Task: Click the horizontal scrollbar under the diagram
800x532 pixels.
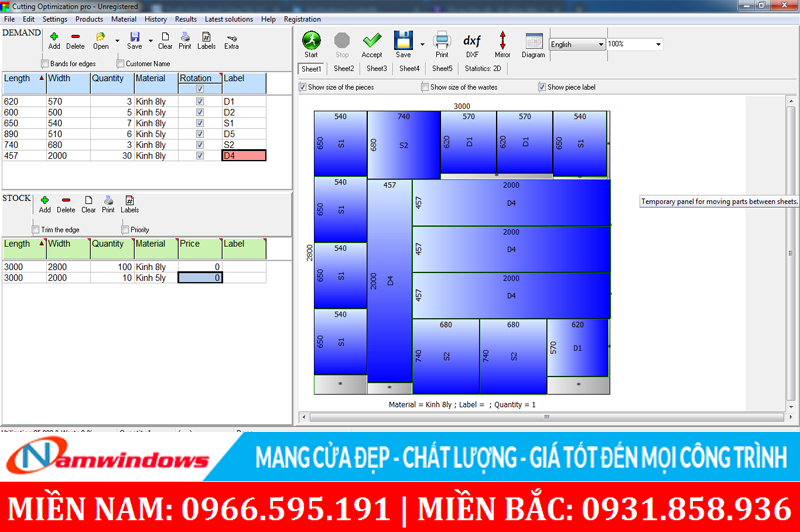Action: point(546,417)
